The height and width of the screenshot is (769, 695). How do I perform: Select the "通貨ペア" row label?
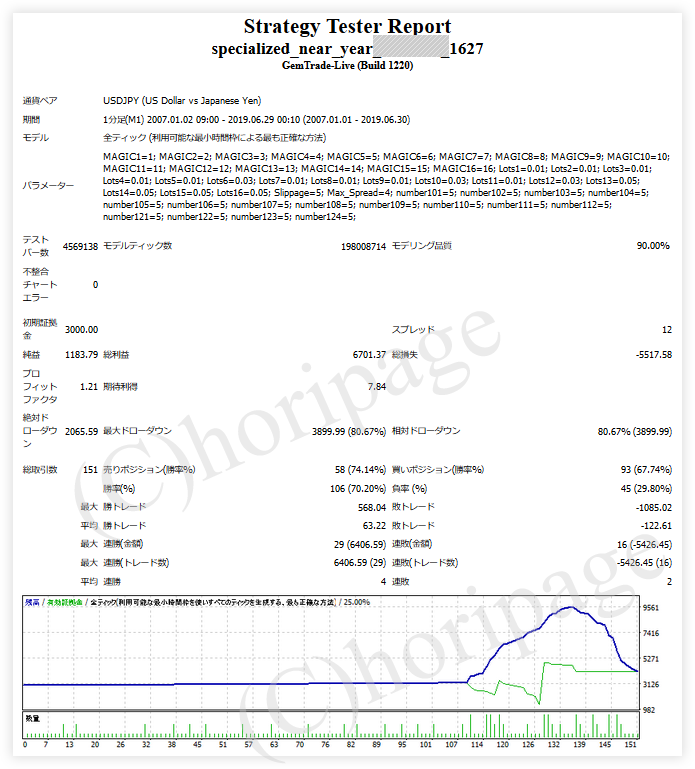[40, 101]
